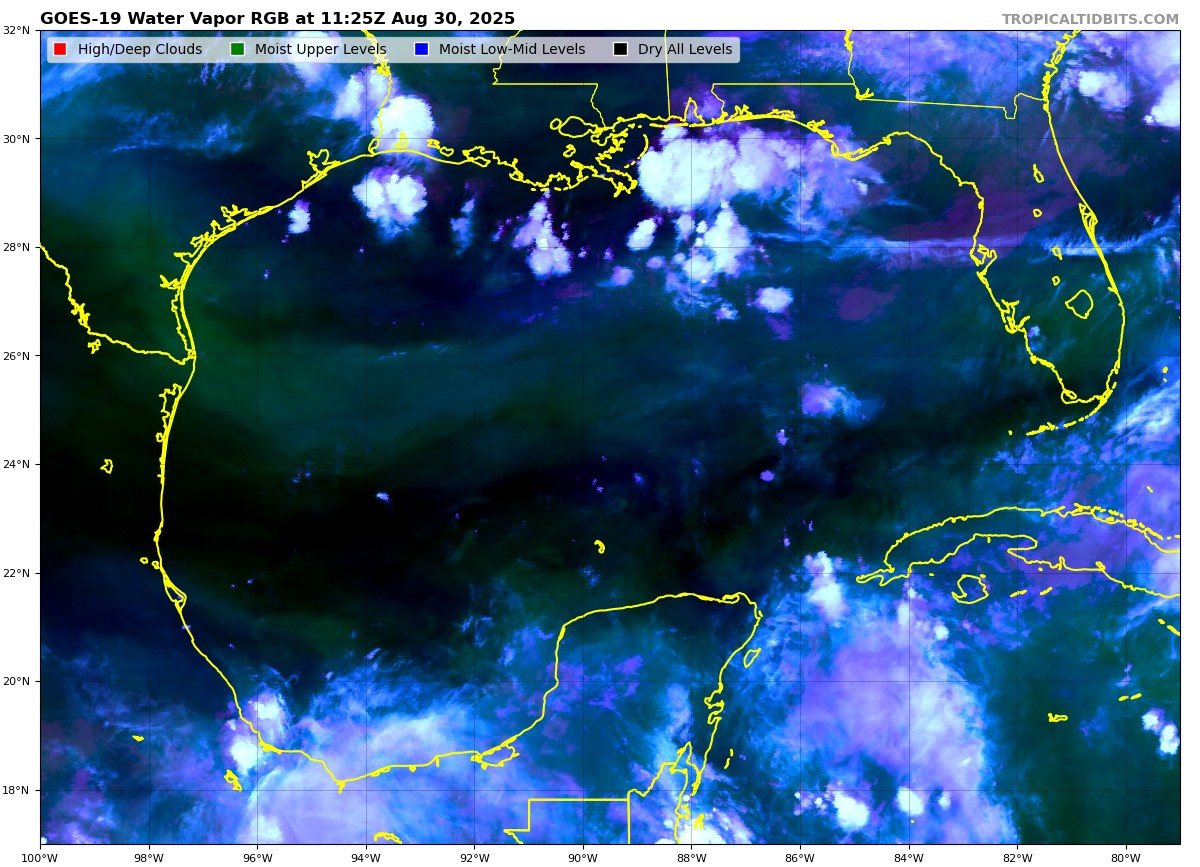
Task: Click the 'Dry All Levels' legend label
Action: 685,49
